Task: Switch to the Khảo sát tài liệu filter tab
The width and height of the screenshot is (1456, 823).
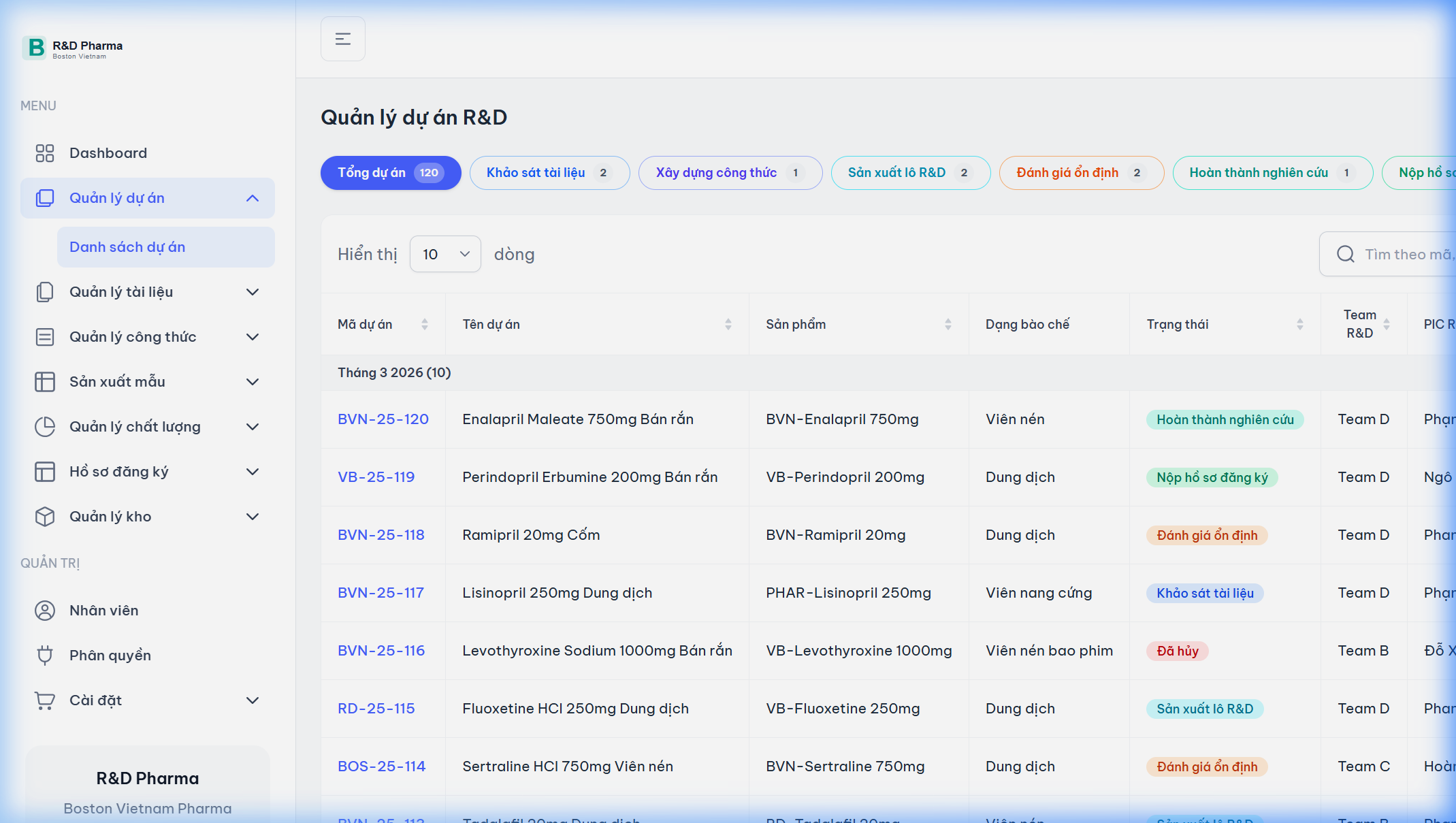Action: [x=549, y=172]
